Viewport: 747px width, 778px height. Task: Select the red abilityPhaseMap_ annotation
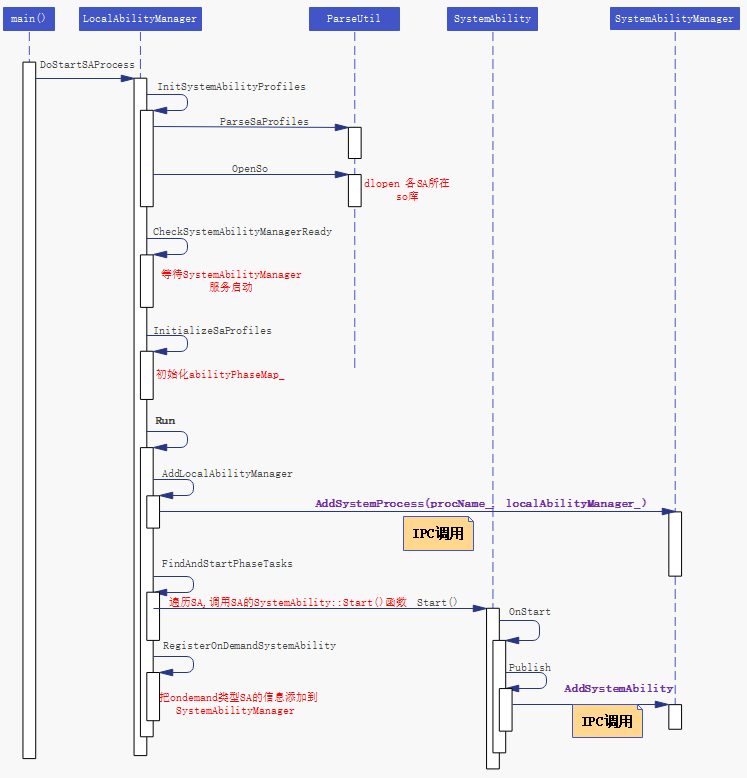(x=219, y=374)
